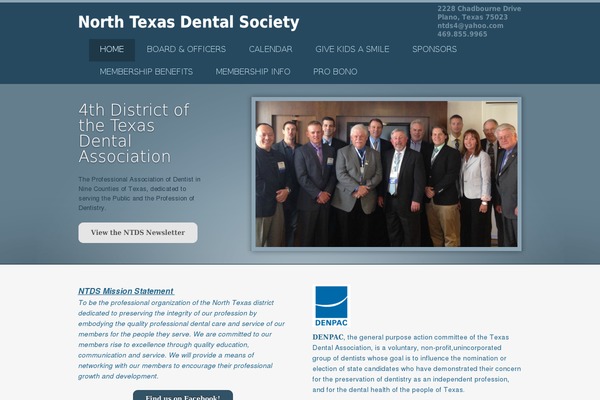The height and width of the screenshot is (400, 600).
Task: Click the Find us on Facebook button
Action: (x=183, y=395)
